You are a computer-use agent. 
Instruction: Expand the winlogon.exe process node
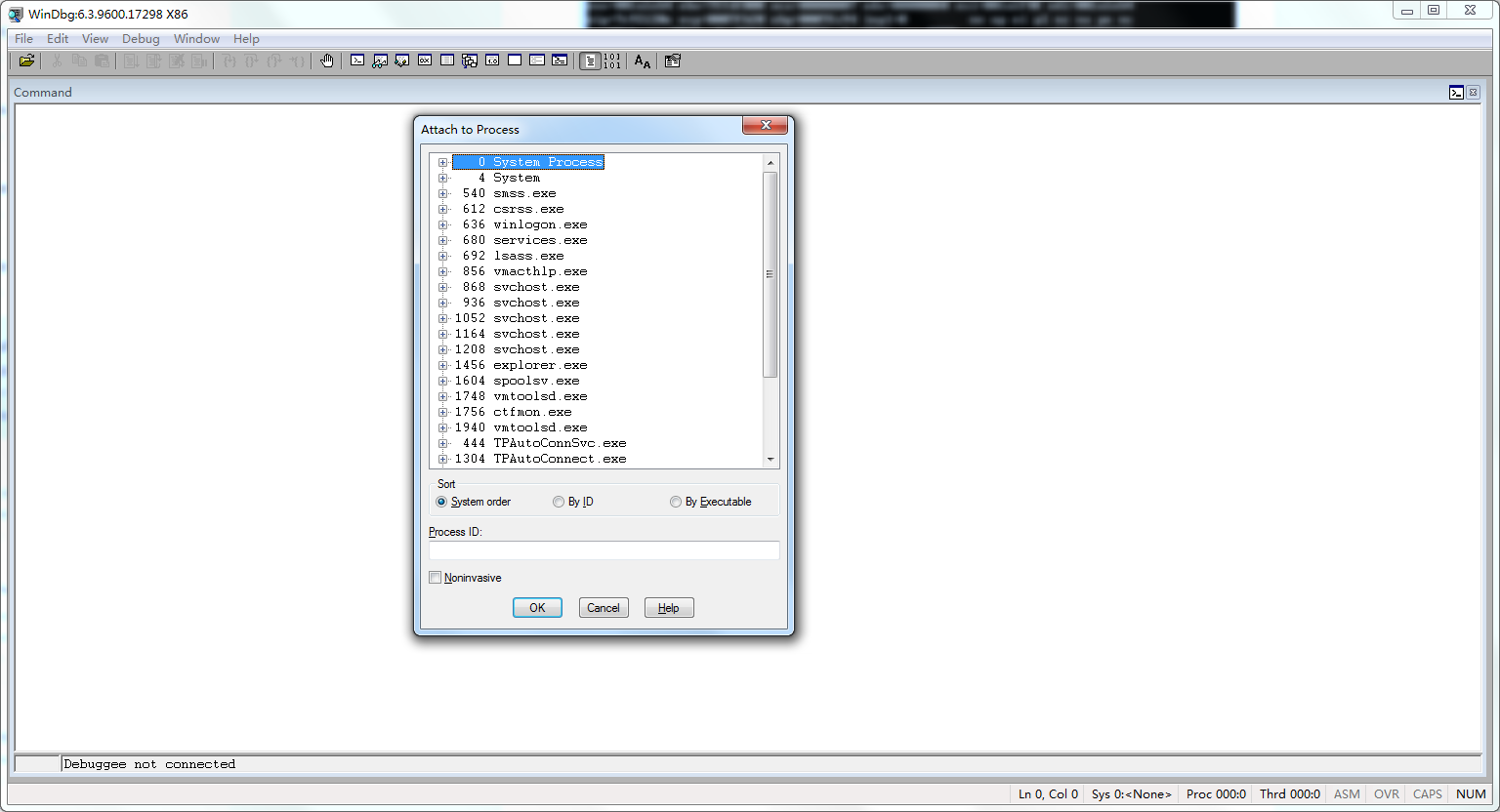[x=442, y=224]
